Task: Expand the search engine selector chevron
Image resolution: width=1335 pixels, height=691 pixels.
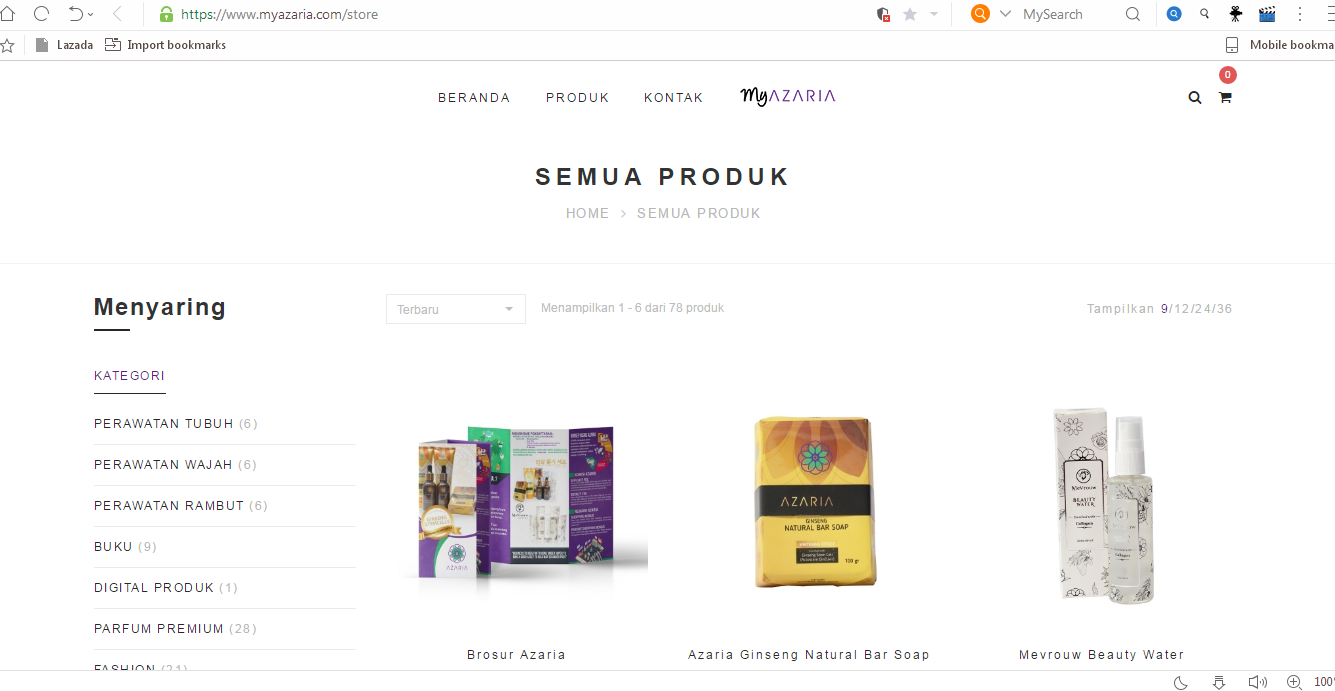Action: pyautogui.click(x=1006, y=14)
